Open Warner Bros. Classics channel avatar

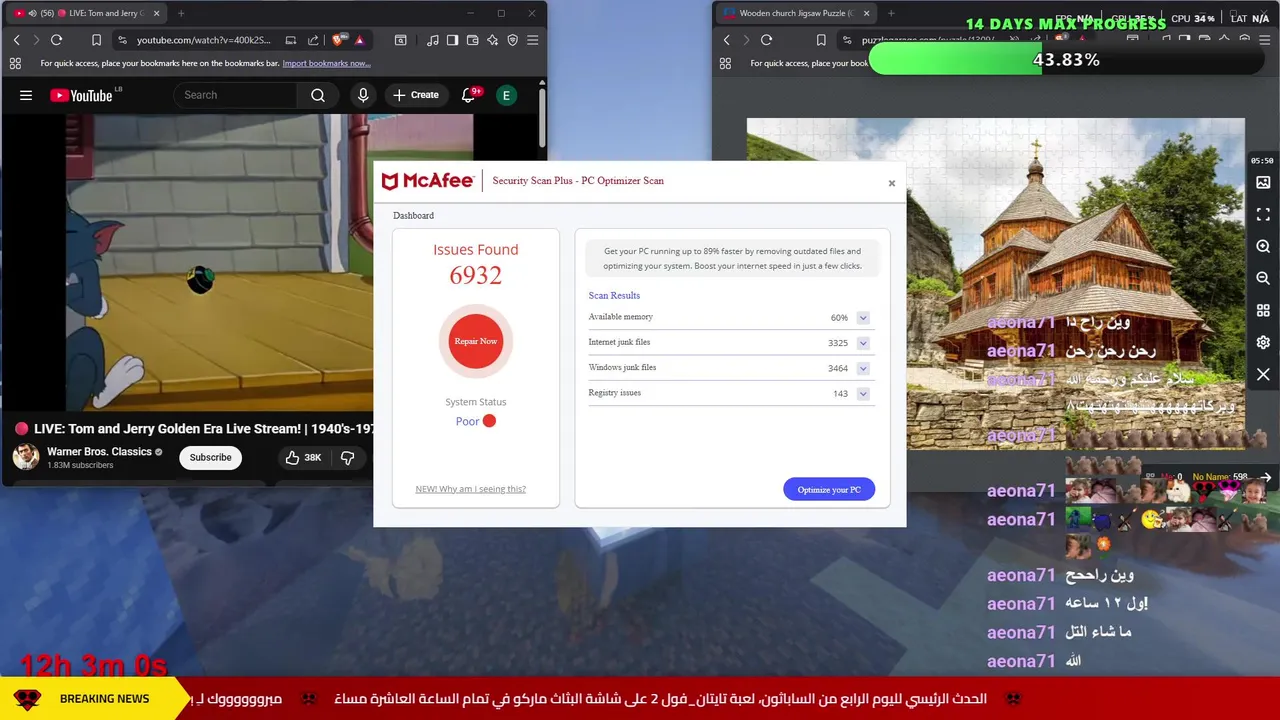click(x=26, y=457)
